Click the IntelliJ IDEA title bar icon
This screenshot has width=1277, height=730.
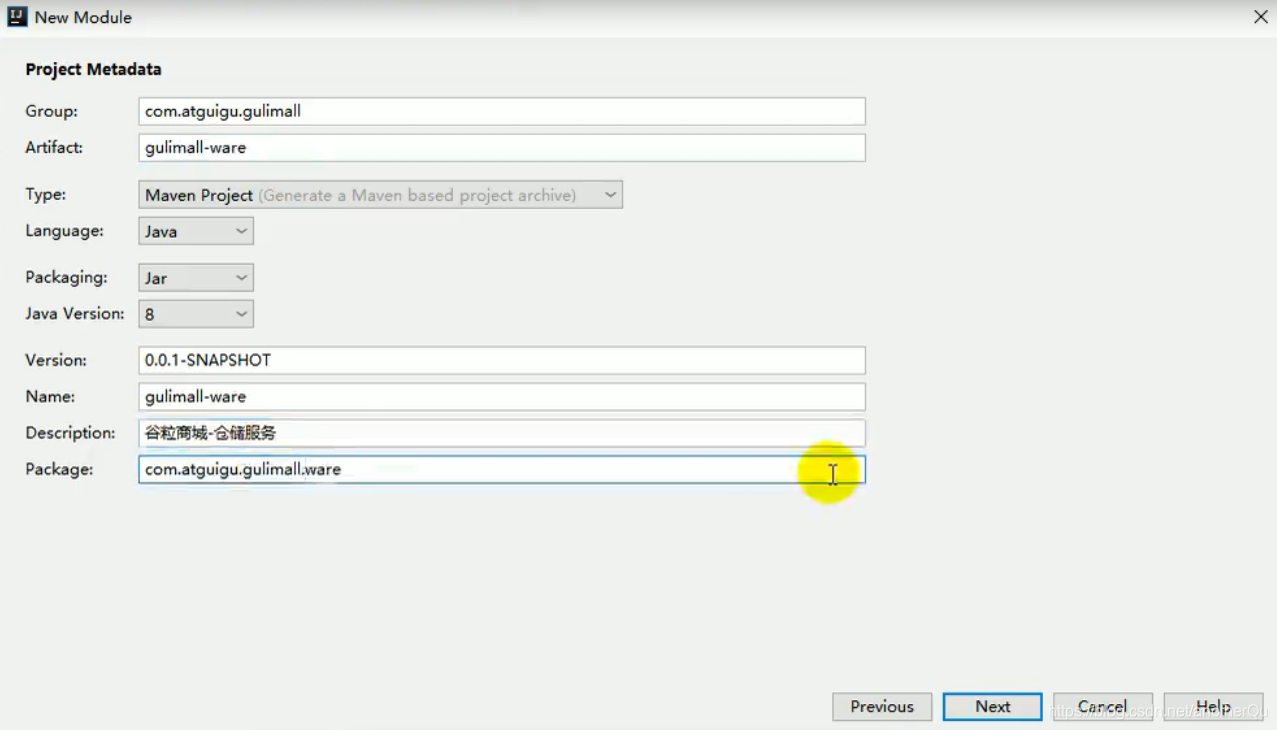[x=16, y=17]
